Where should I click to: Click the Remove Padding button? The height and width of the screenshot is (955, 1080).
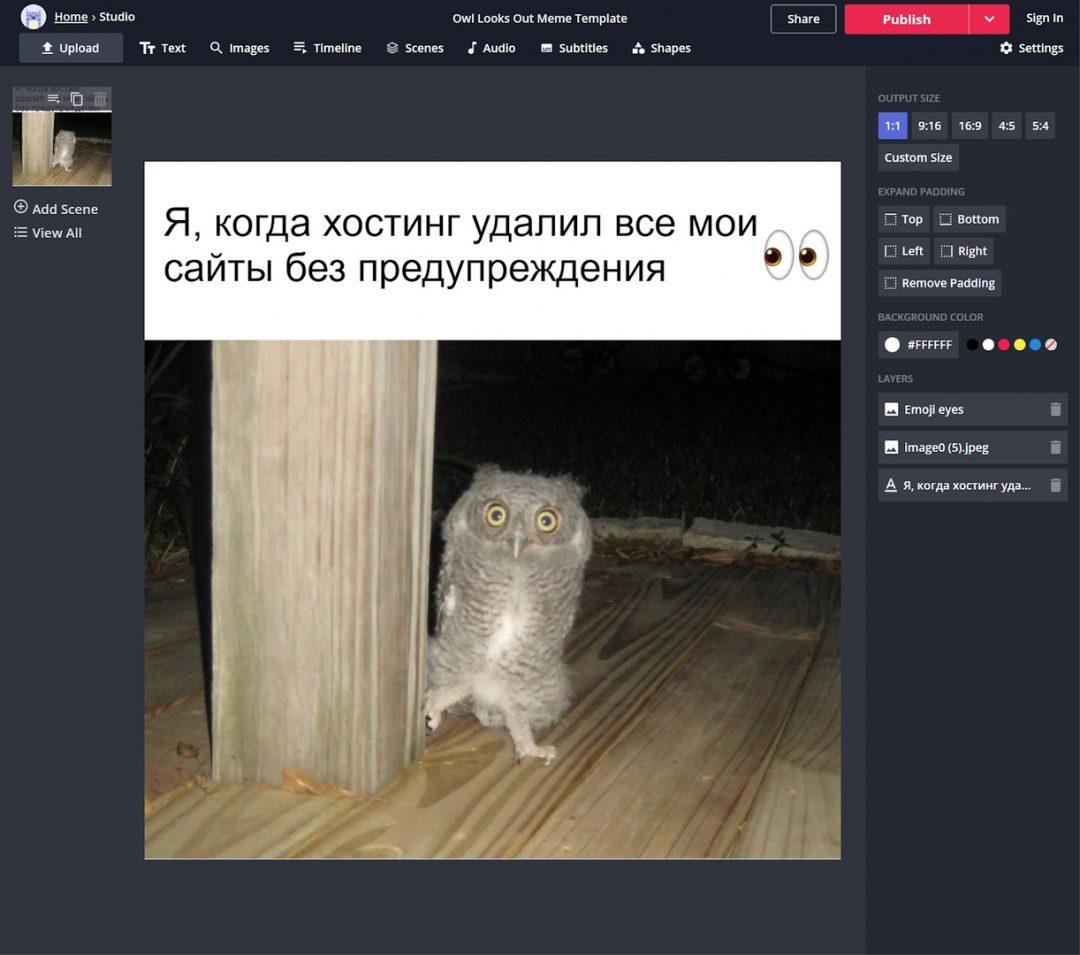click(x=939, y=282)
